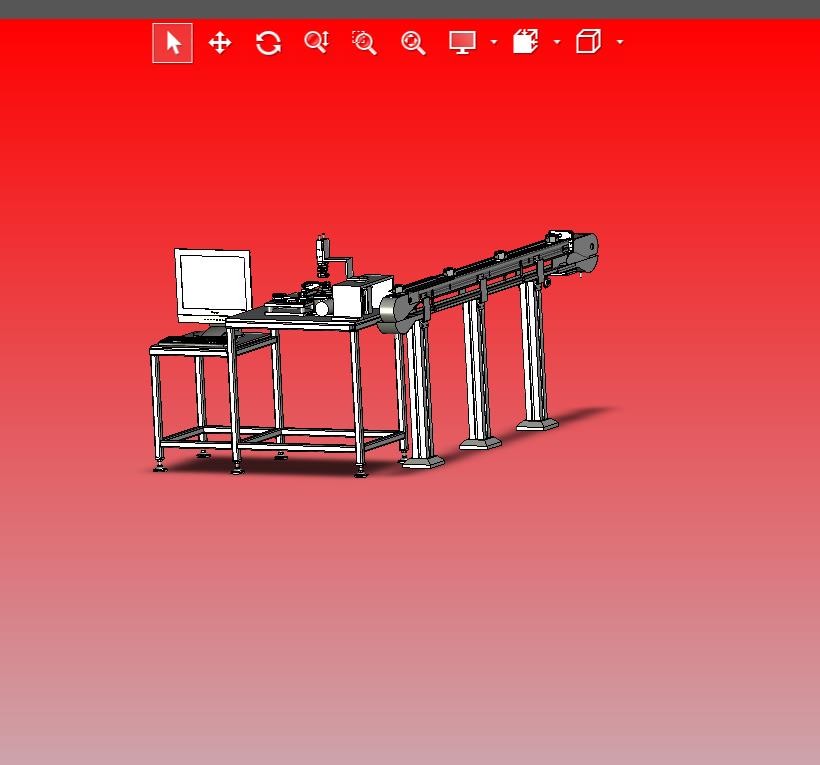Choose the Pan move tool
Viewport: 820px width, 765px height.
[220, 43]
